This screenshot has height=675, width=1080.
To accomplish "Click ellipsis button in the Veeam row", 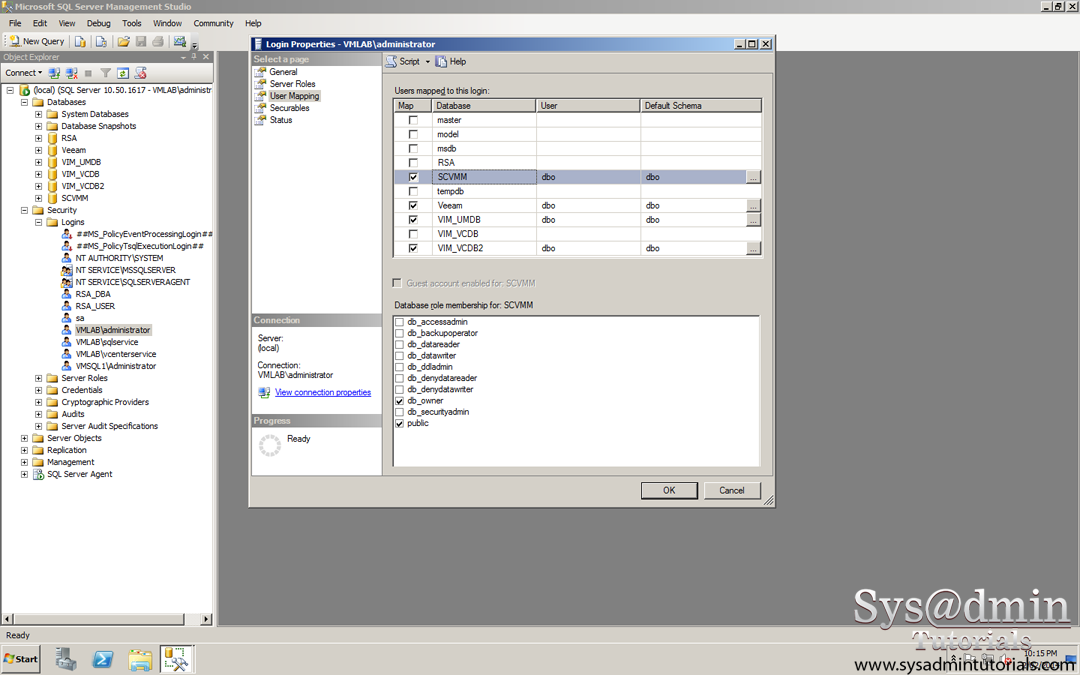I will tap(754, 206).
